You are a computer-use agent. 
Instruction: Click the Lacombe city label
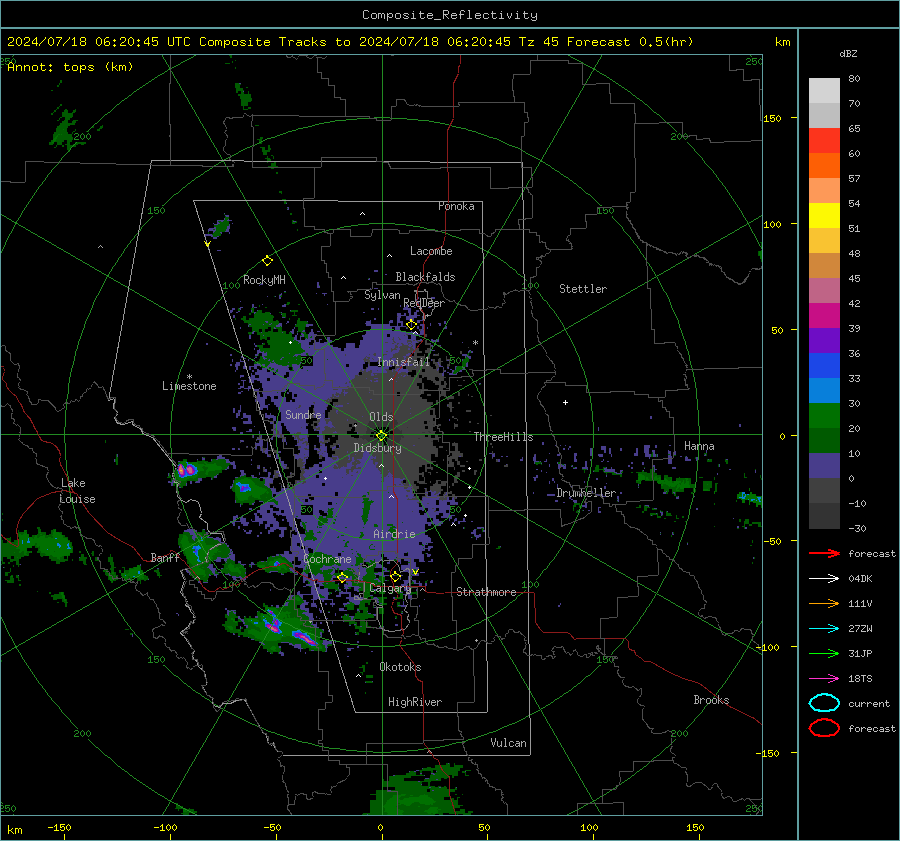tap(431, 251)
